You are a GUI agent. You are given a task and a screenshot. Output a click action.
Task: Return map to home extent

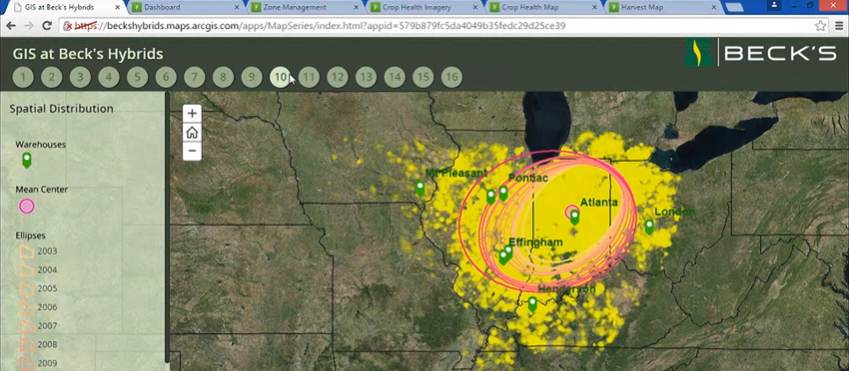point(192,132)
